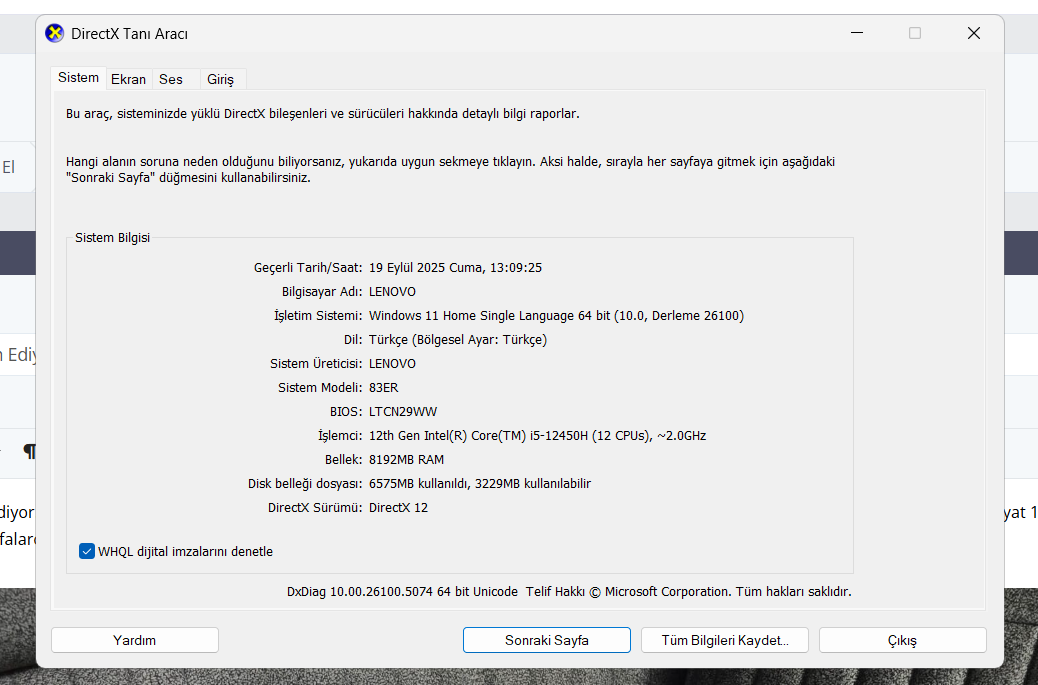Close the DirectX Tanı Aracı window
Image resolution: width=1038 pixels, height=685 pixels.
tap(974, 33)
